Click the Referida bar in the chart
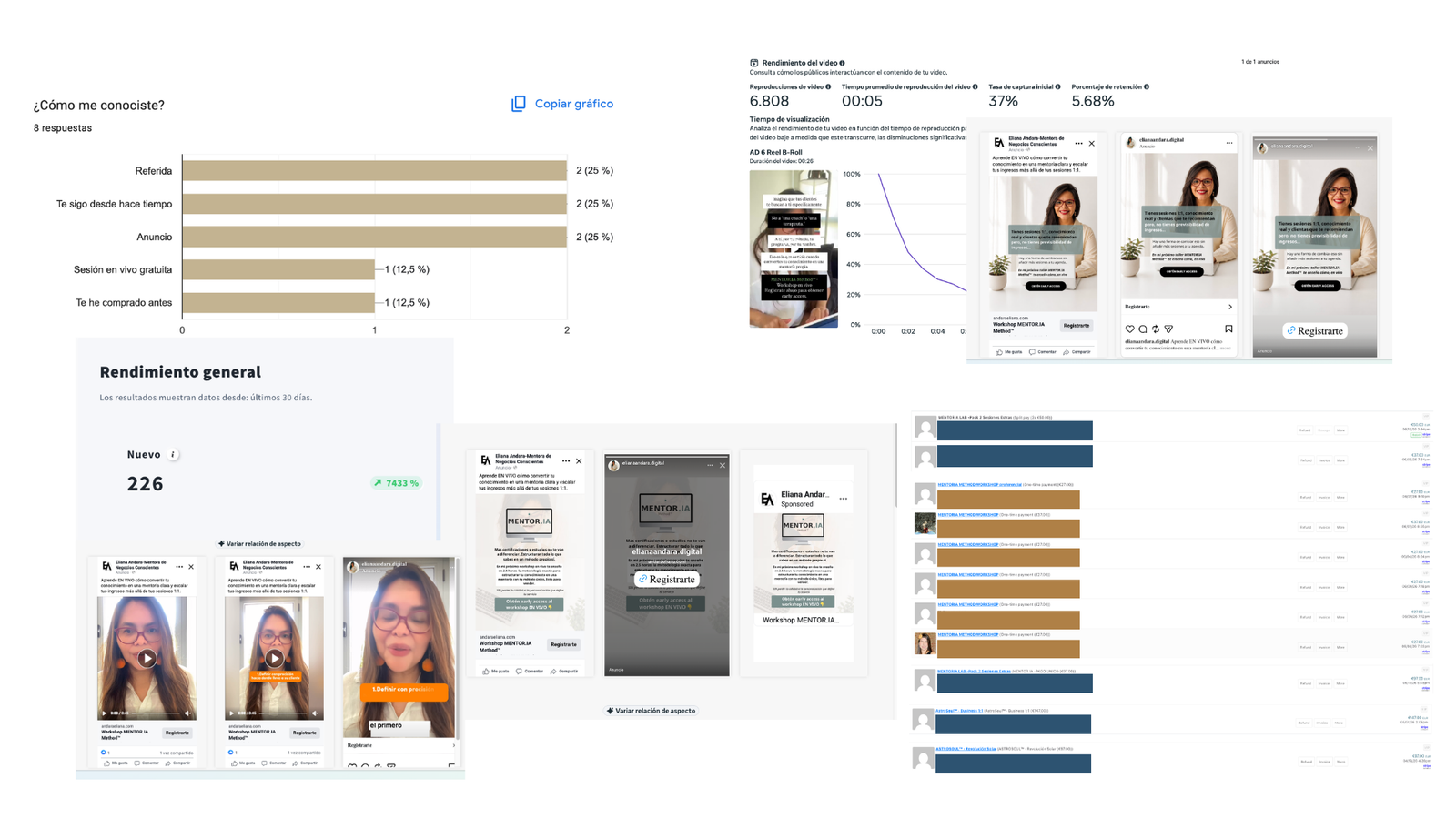This screenshot has width=1456, height=819. coord(374,170)
